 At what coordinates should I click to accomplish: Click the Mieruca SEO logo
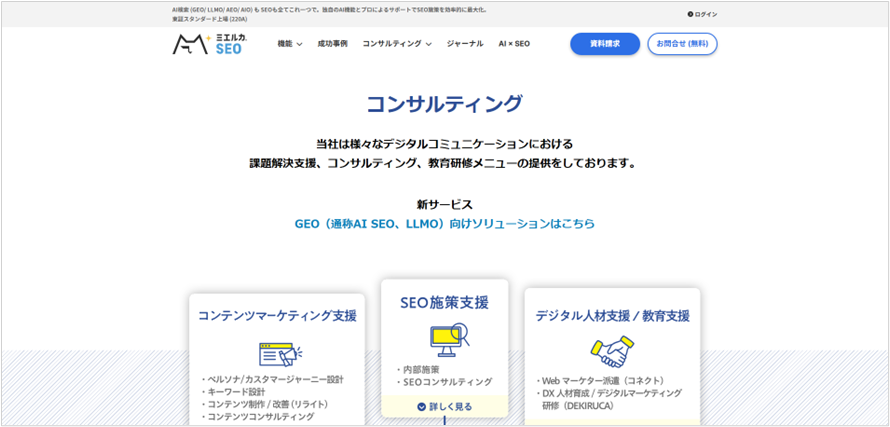pos(209,44)
